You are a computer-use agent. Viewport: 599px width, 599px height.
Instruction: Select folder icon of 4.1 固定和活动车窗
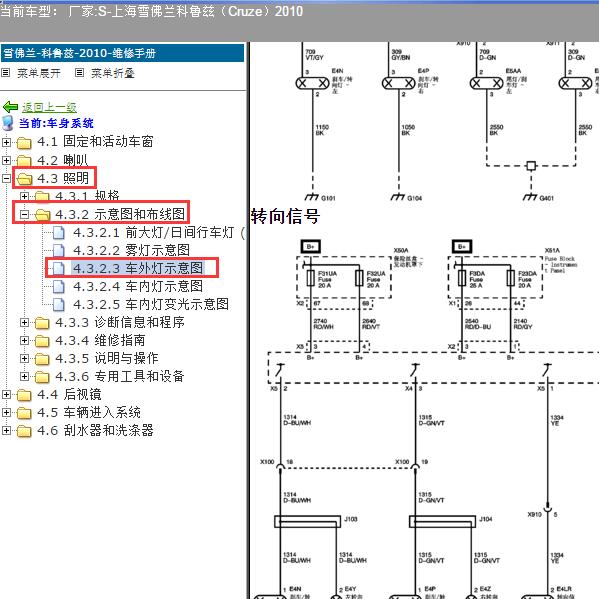pyautogui.click(x=24, y=143)
